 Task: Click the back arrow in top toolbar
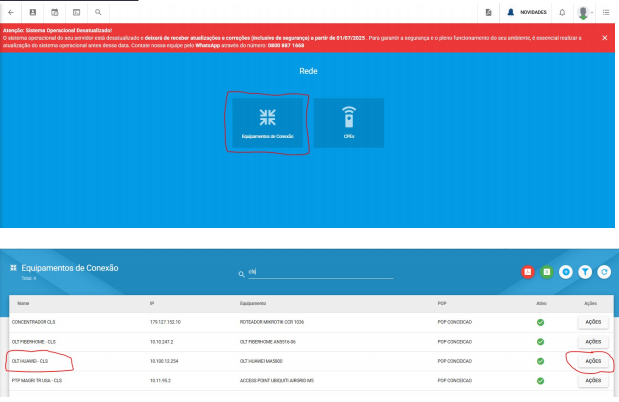10,12
